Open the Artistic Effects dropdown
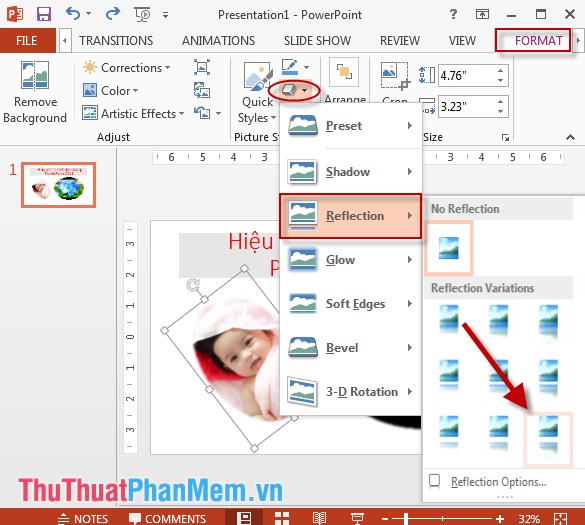 point(133,113)
